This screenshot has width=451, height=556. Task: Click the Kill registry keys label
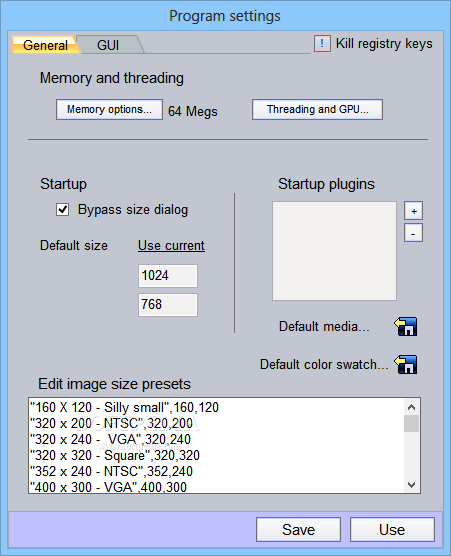point(384,44)
